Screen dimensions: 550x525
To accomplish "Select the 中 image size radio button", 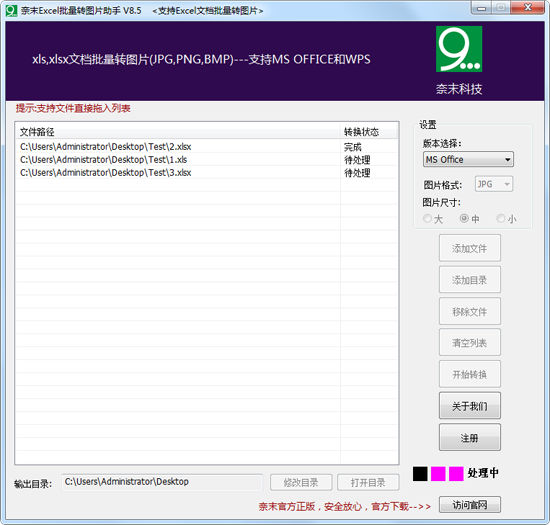I will coord(464,218).
